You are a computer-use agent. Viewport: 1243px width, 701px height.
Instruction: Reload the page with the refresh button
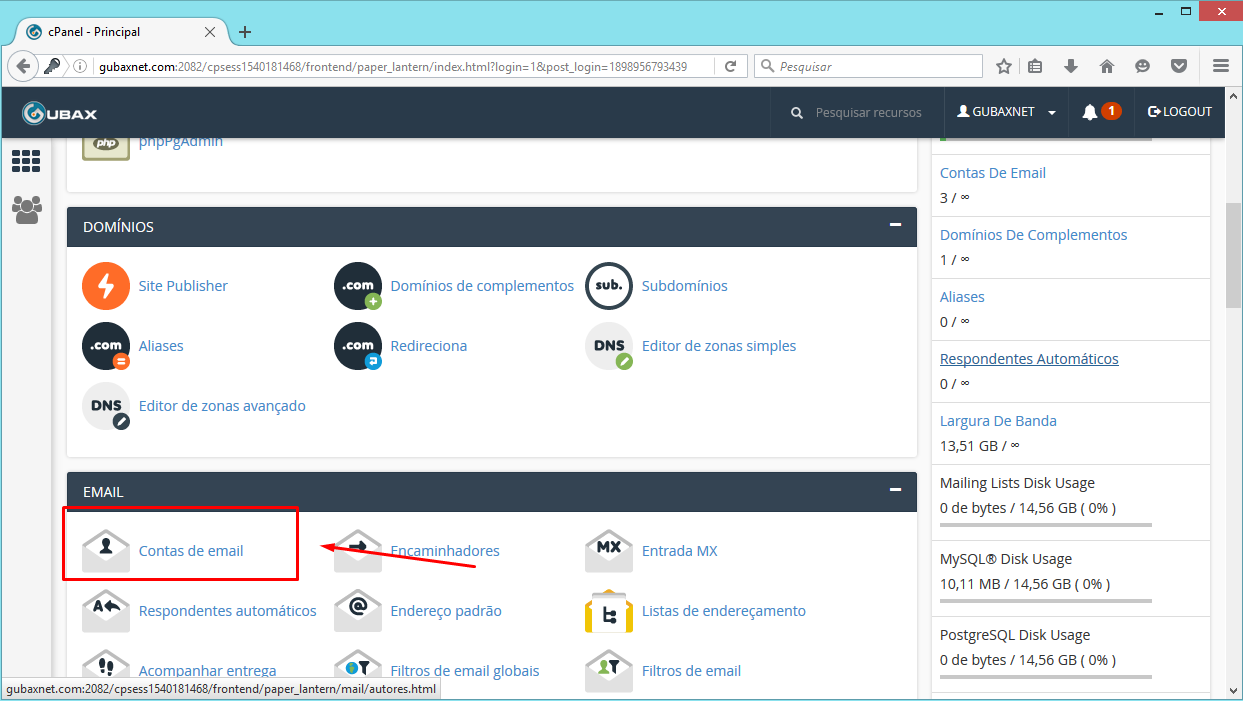click(731, 66)
